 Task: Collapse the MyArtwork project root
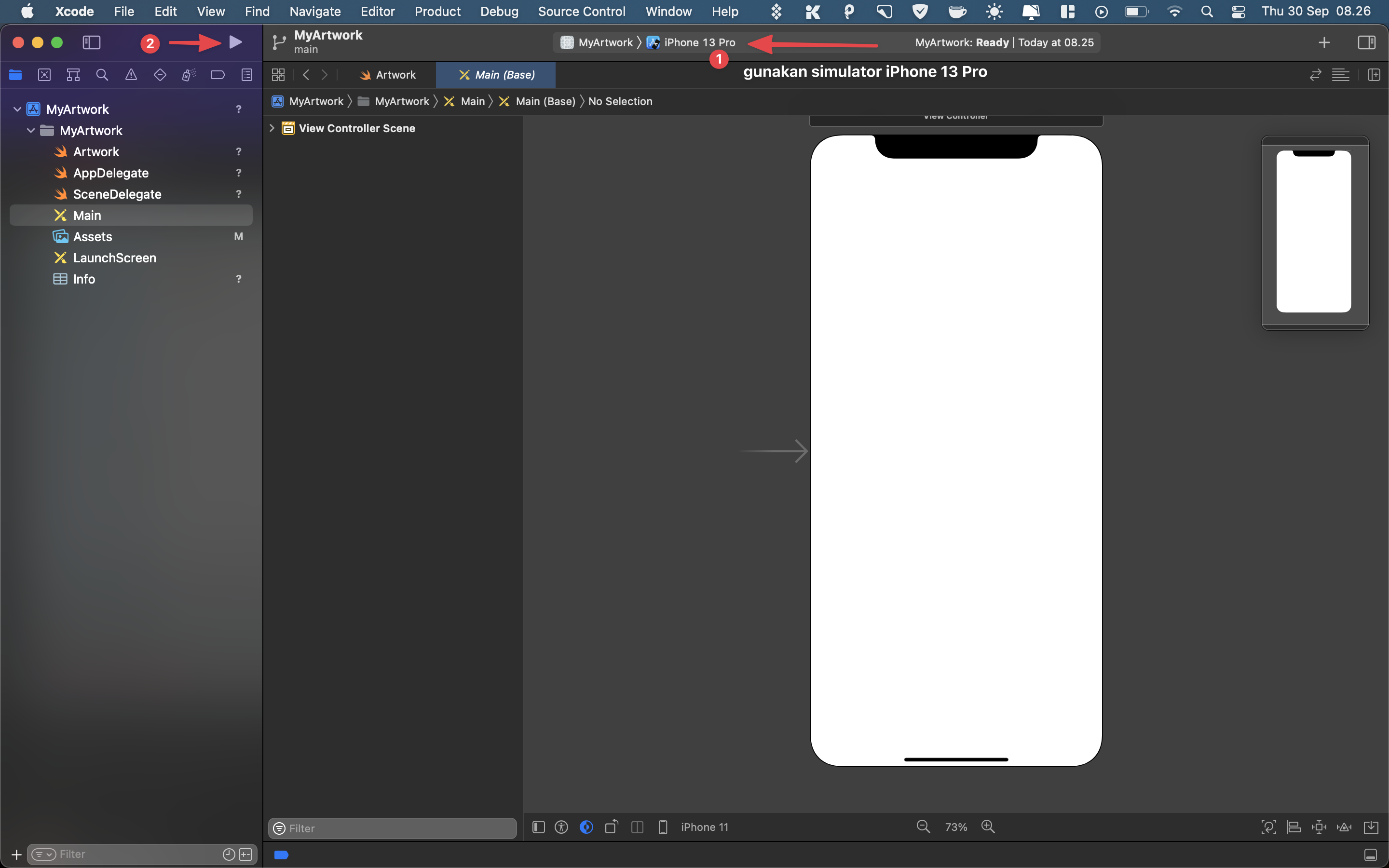coord(17,109)
